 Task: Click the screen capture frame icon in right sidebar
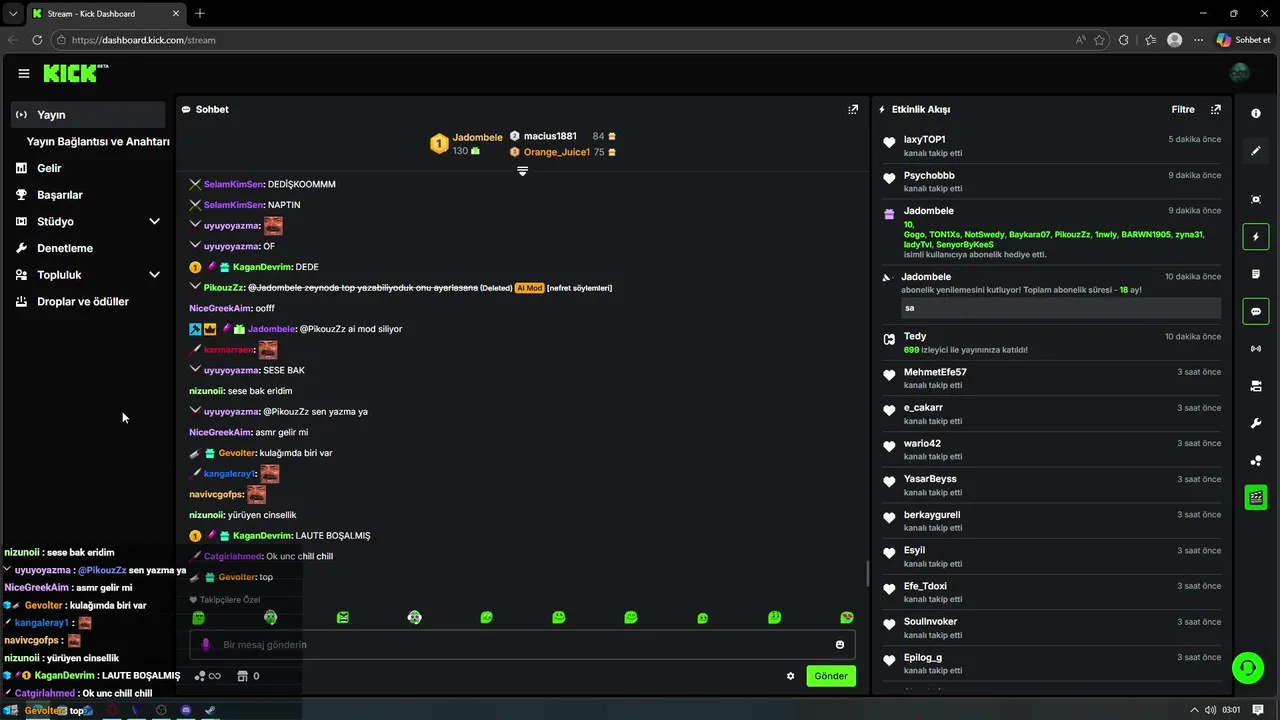1256,199
